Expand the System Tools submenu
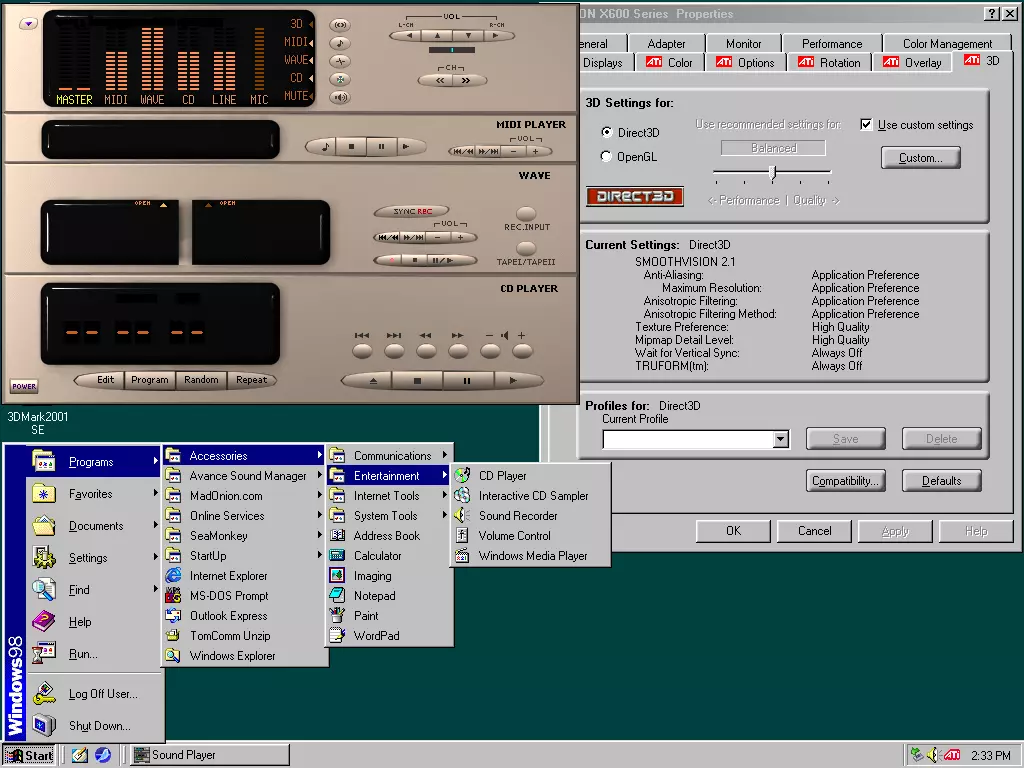This screenshot has width=1024, height=768. tap(389, 516)
